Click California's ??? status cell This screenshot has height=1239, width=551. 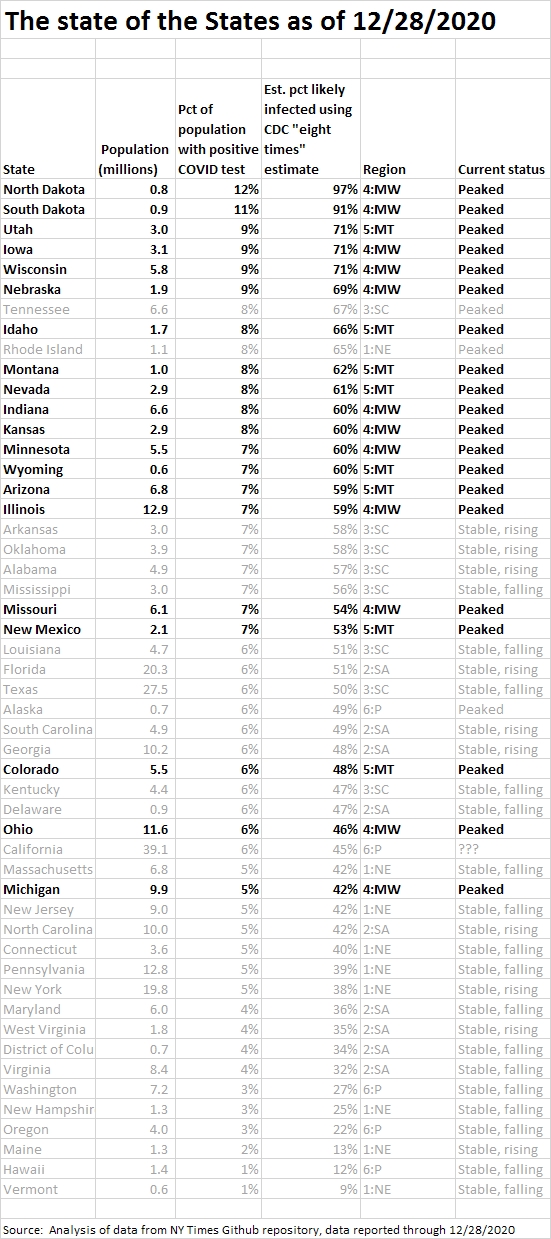pyautogui.click(x=472, y=849)
